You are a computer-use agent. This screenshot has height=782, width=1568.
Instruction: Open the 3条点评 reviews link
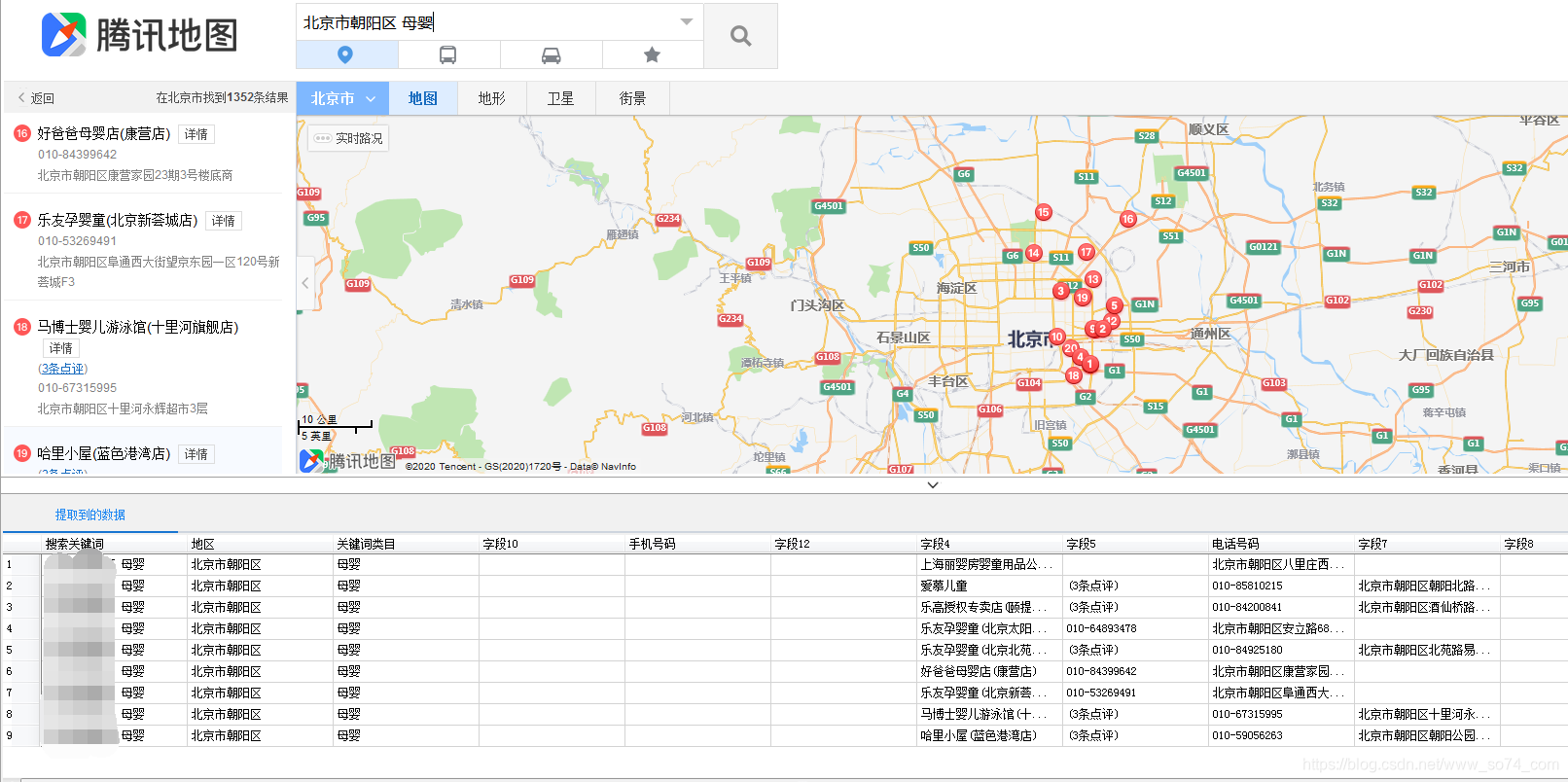pos(62,369)
